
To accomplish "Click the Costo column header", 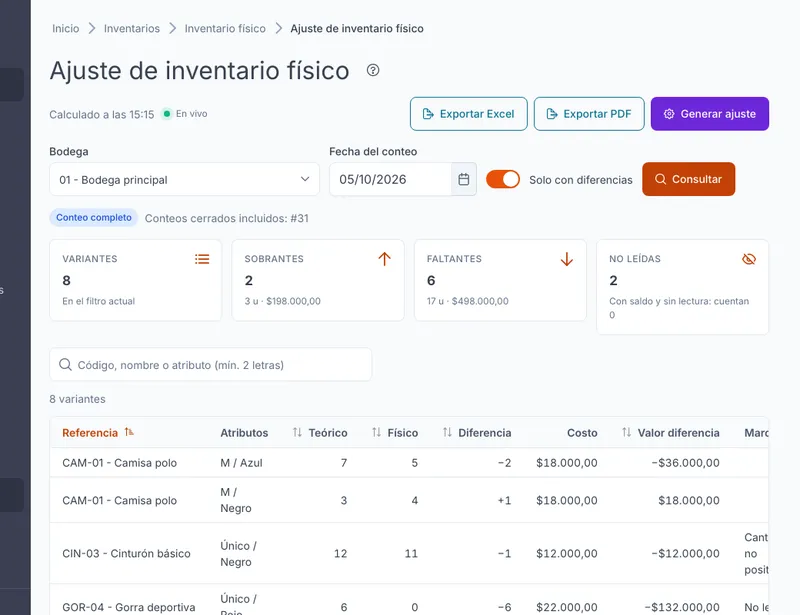I will click(582, 433).
